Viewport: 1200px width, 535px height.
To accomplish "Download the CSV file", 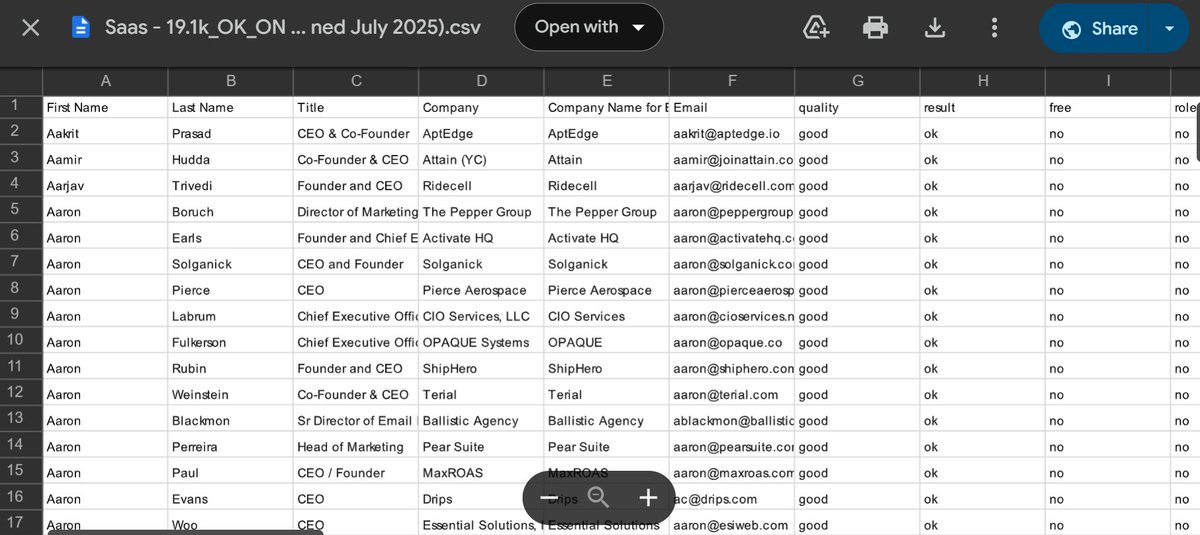I will pyautogui.click(x=935, y=28).
